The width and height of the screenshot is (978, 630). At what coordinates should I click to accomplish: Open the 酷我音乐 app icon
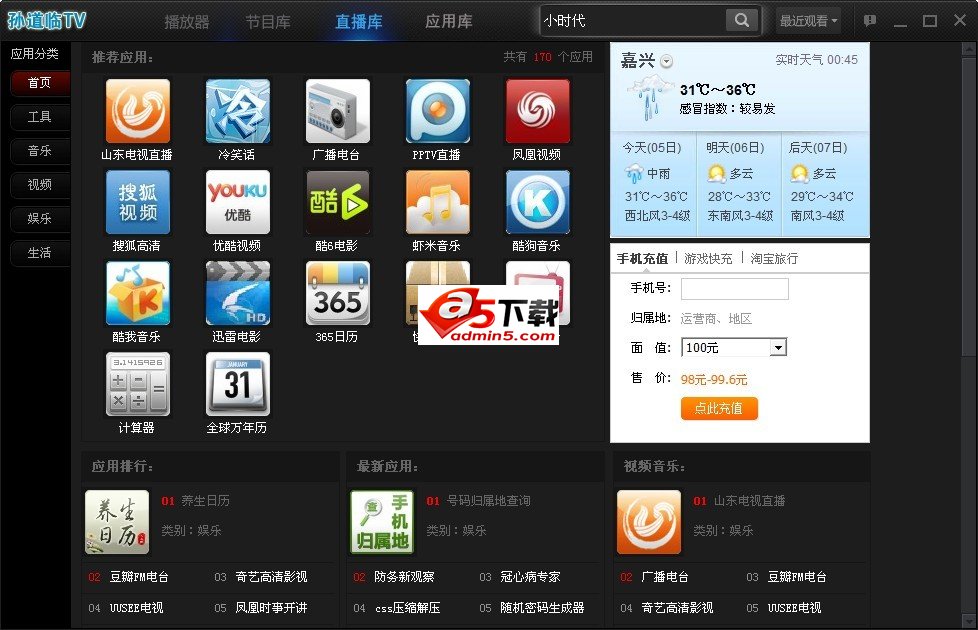[x=138, y=293]
